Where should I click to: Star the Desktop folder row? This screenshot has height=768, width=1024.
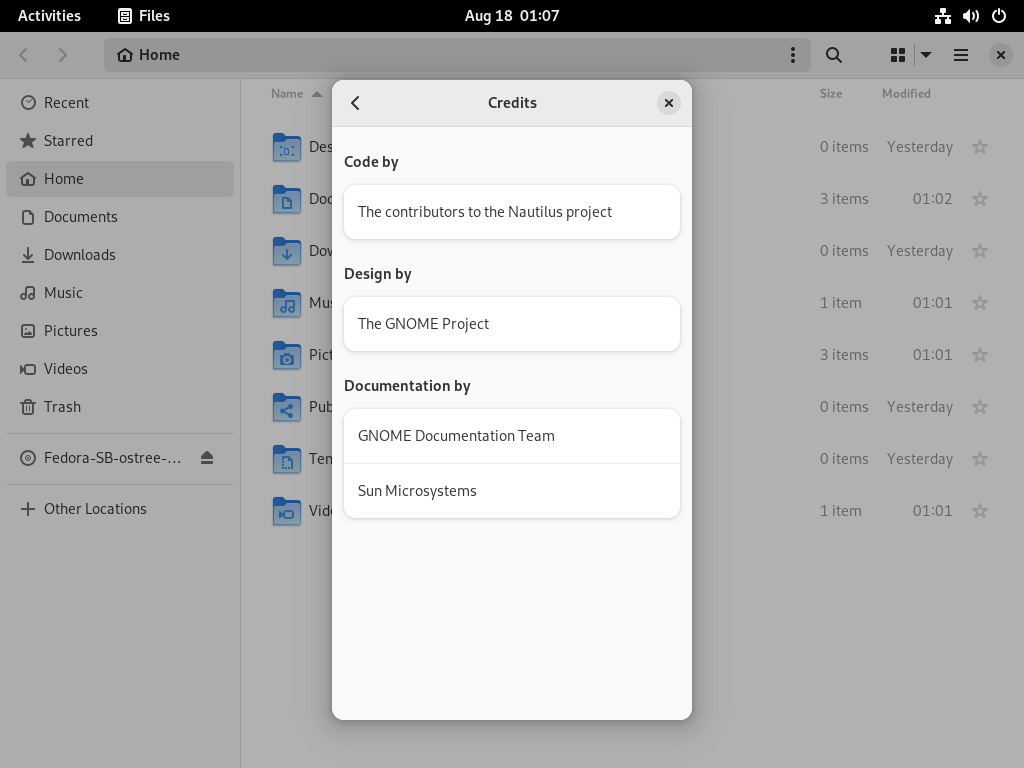(x=980, y=147)
